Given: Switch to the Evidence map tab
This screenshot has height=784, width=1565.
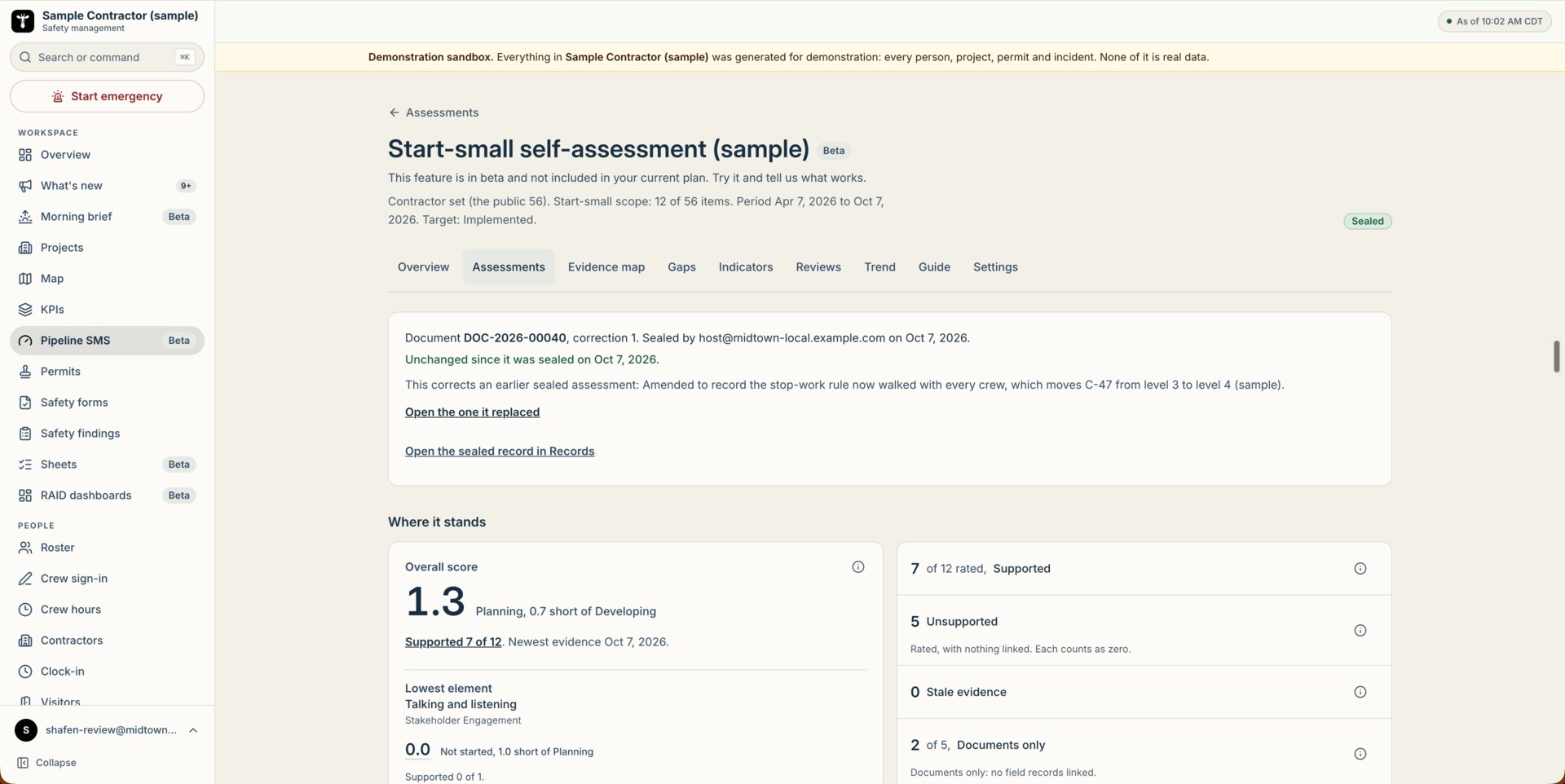Looking at the screenshot, I should (x=606, y=267).
